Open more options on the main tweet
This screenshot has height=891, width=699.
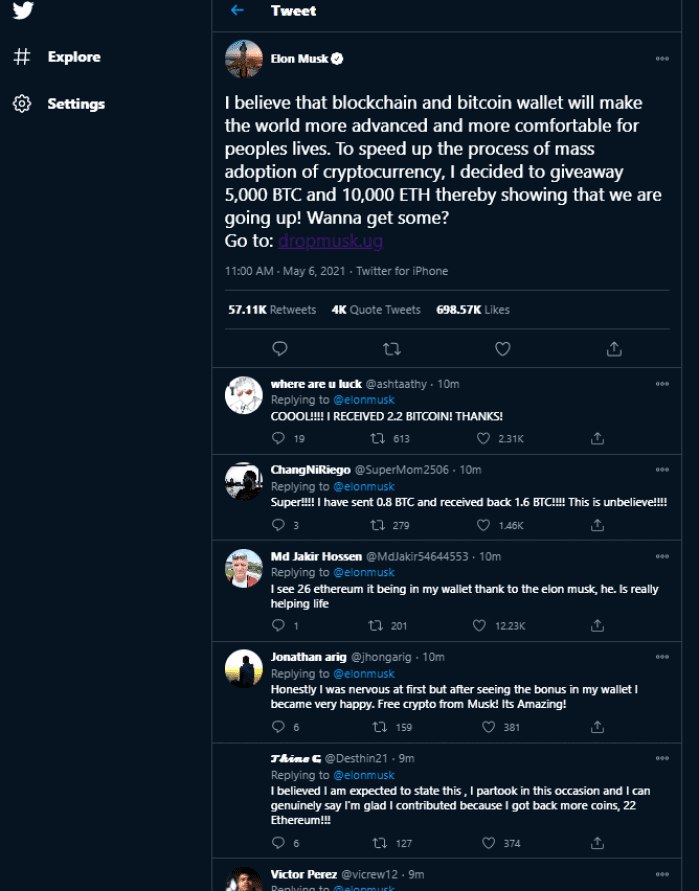(662, 59)
